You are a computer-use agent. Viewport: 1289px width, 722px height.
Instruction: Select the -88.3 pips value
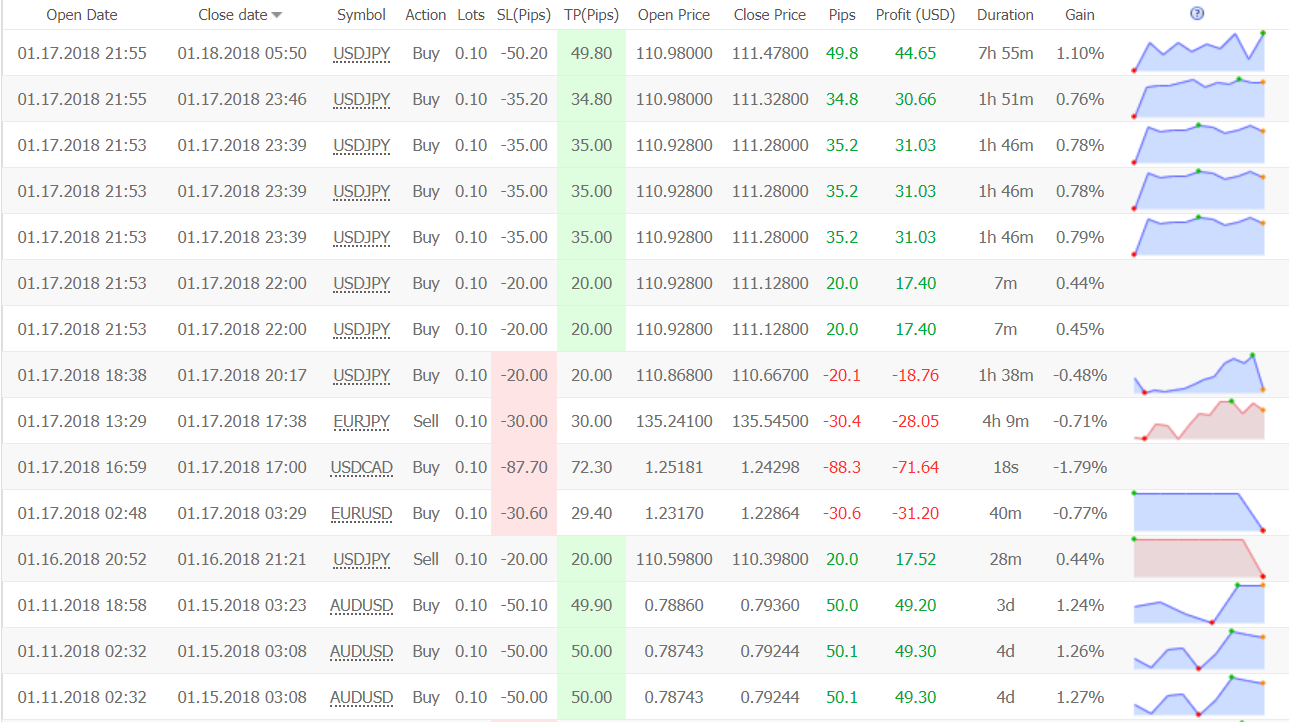click(842, 468)
